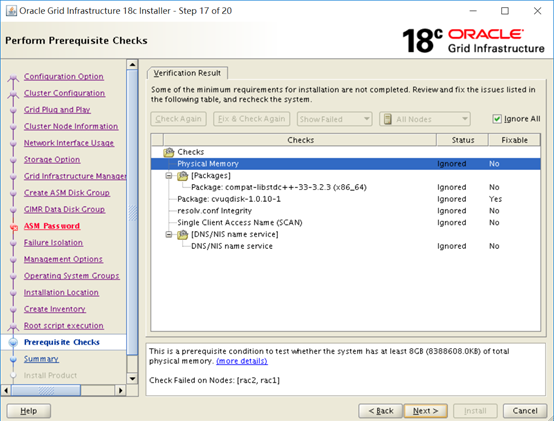Collapse the [DNS/NIS name service] group

tap(169, 235)
